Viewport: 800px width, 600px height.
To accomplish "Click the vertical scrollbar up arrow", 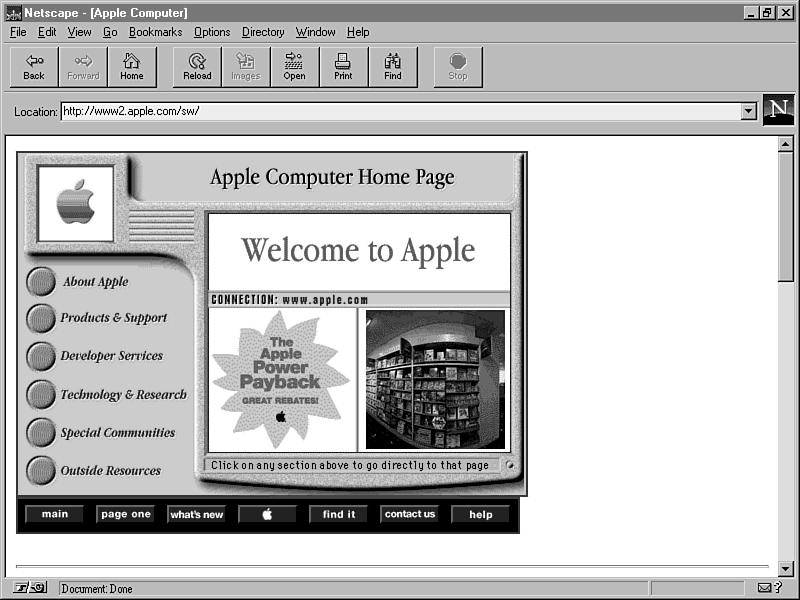I will click(786, 144).
